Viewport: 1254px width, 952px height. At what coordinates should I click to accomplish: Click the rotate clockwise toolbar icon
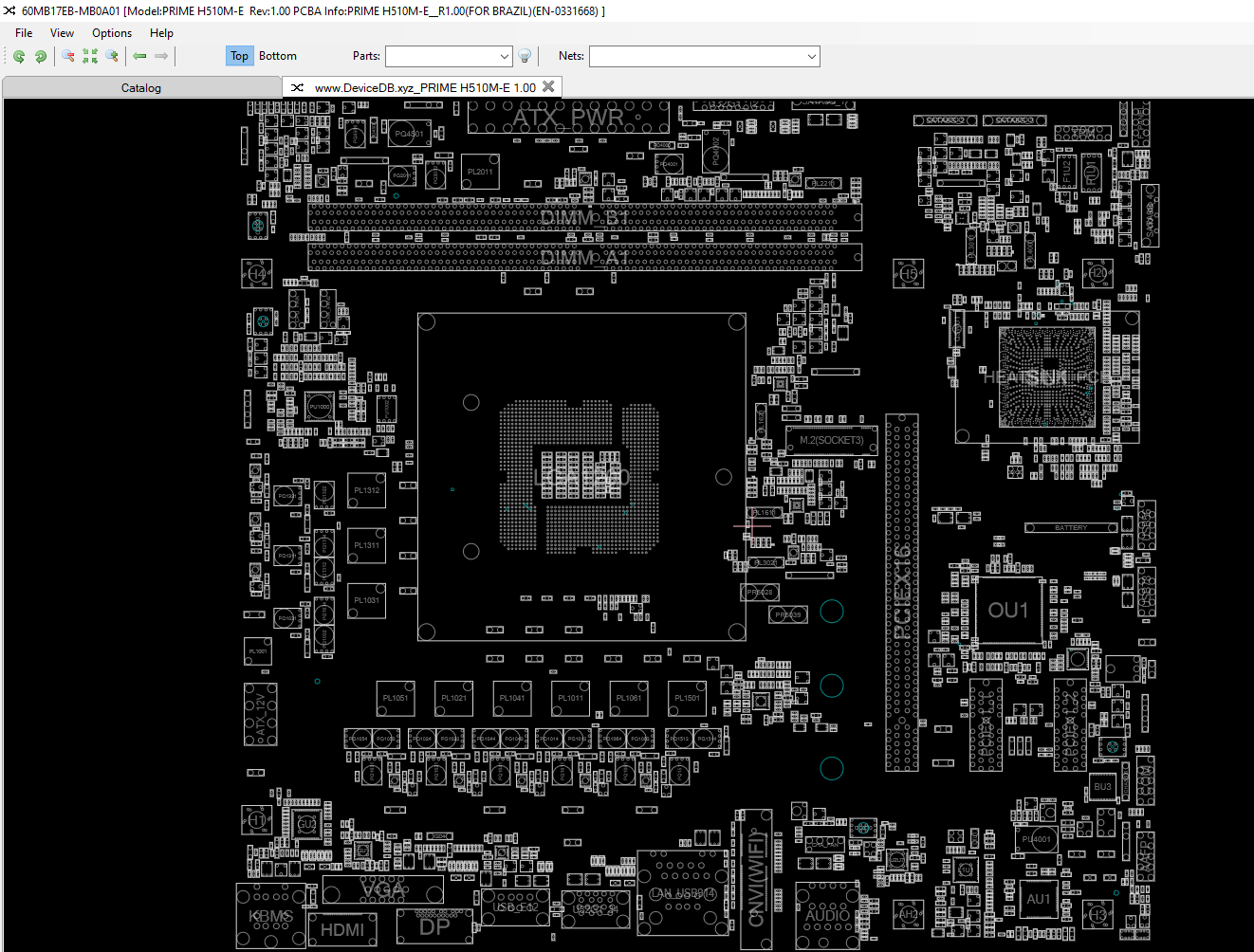pos(41,56)
